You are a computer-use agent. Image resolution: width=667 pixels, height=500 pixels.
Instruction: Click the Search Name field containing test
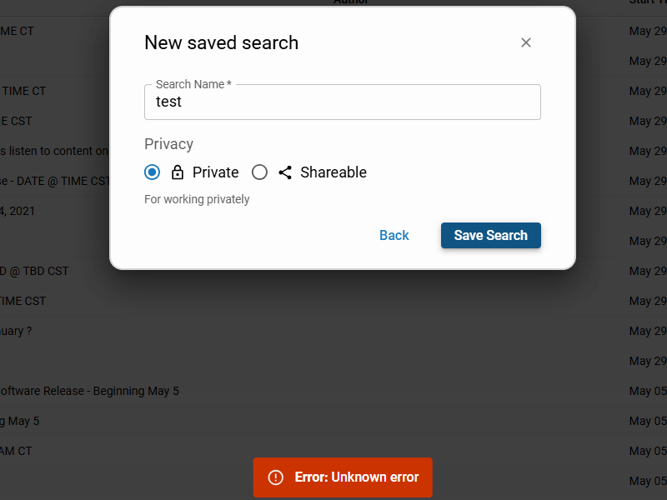[342, 102]
